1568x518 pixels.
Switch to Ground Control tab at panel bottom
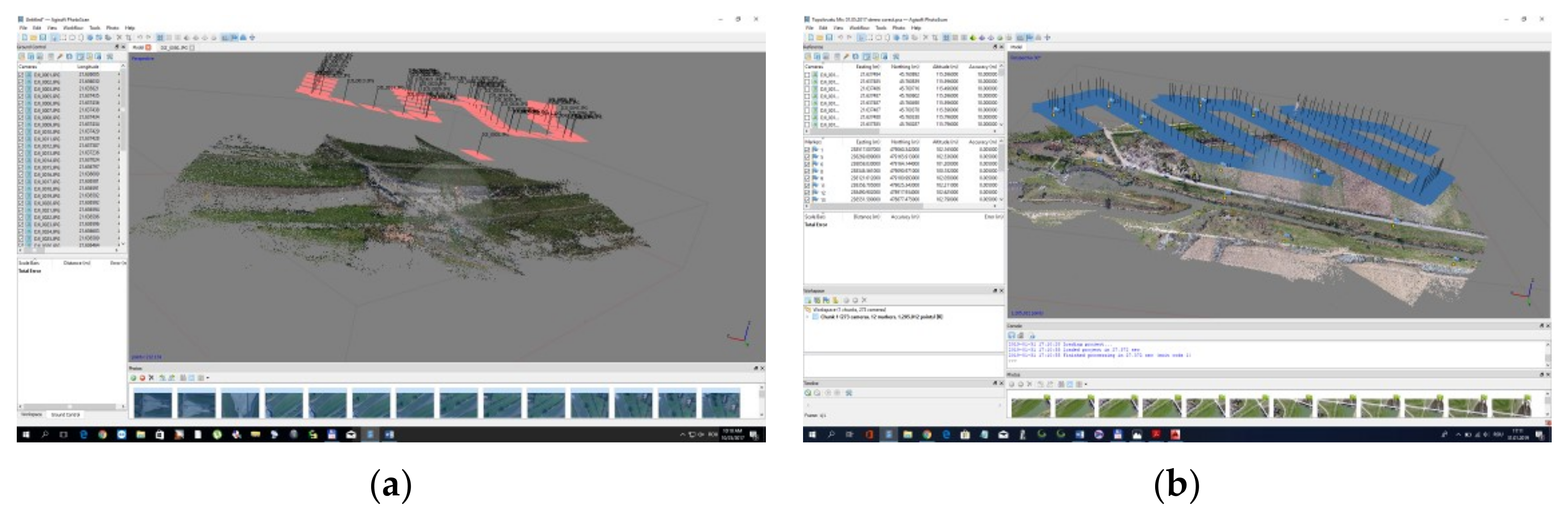(x=65, y=415)
